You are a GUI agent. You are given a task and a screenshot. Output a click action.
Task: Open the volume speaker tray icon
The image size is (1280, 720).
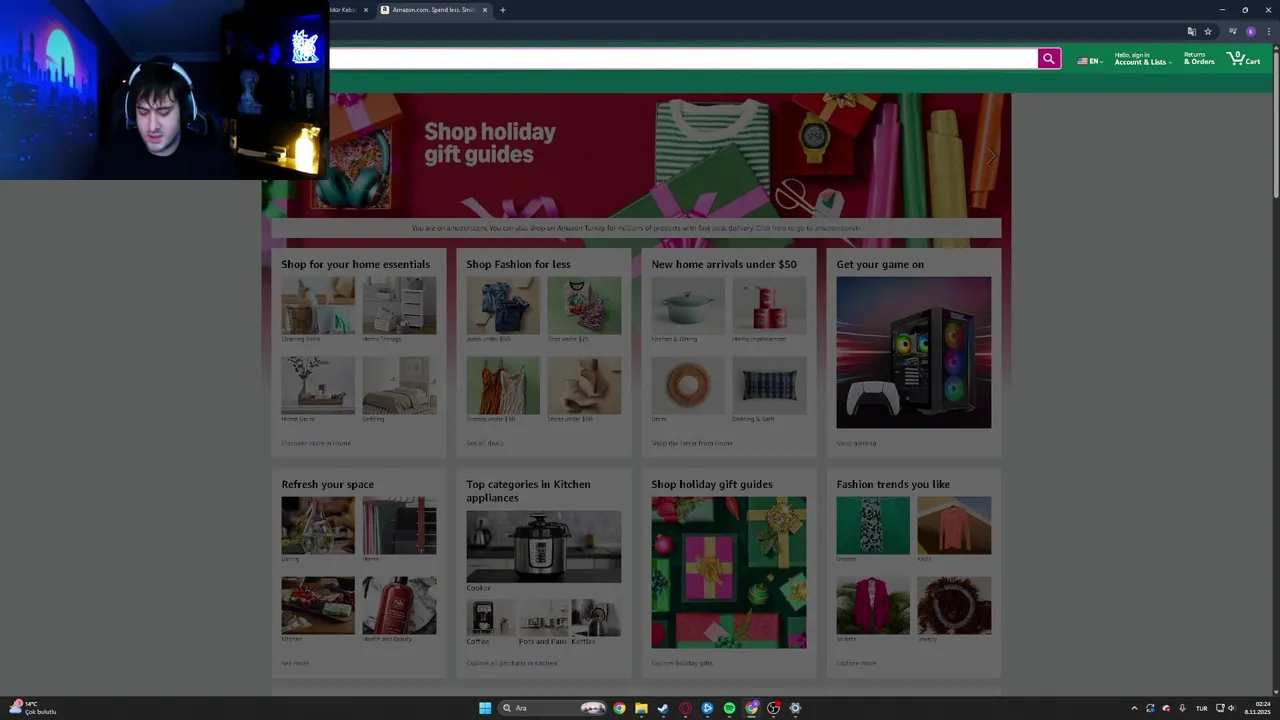tap(1231, 708)
